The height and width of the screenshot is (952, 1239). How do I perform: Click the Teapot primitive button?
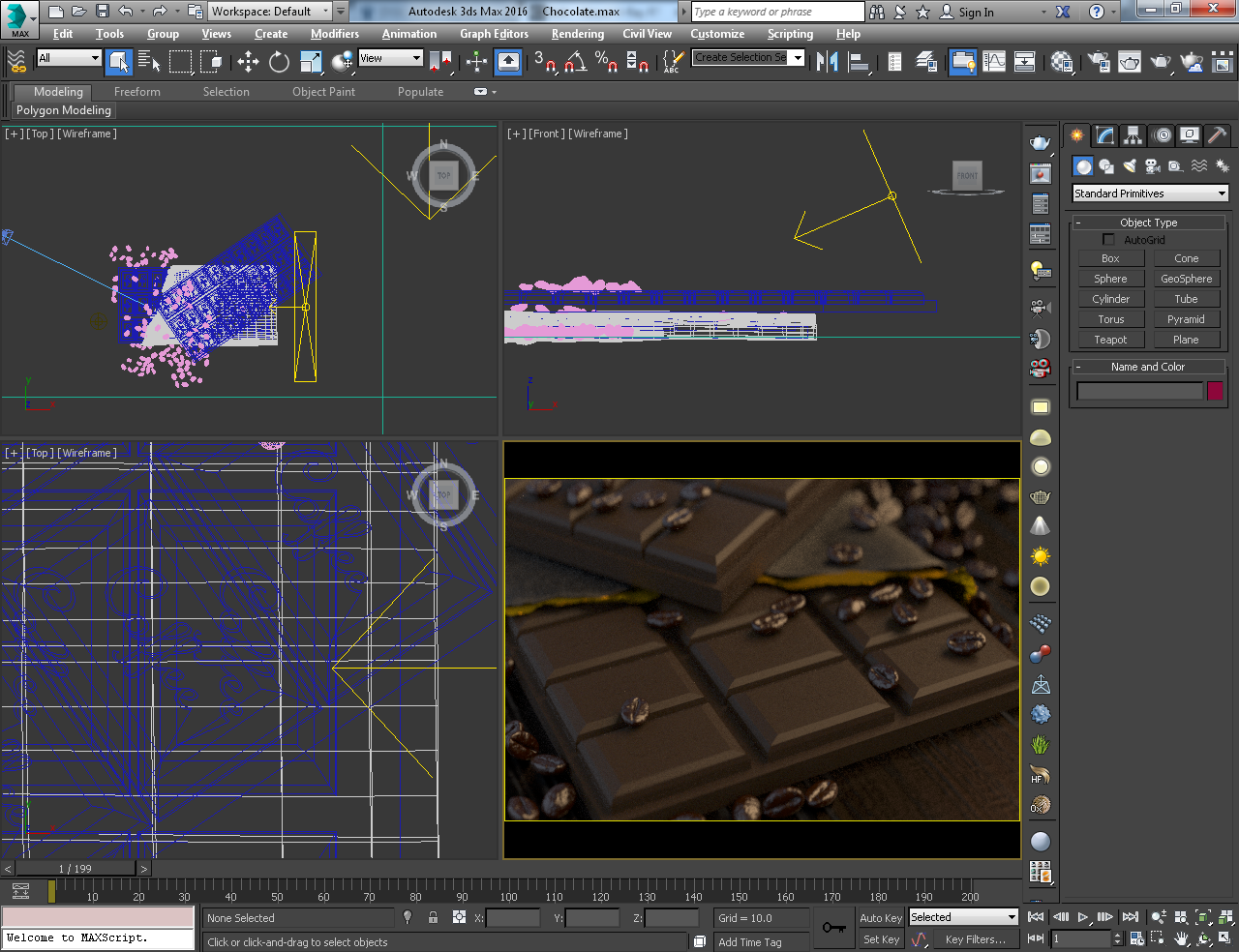click(1110, 339)
